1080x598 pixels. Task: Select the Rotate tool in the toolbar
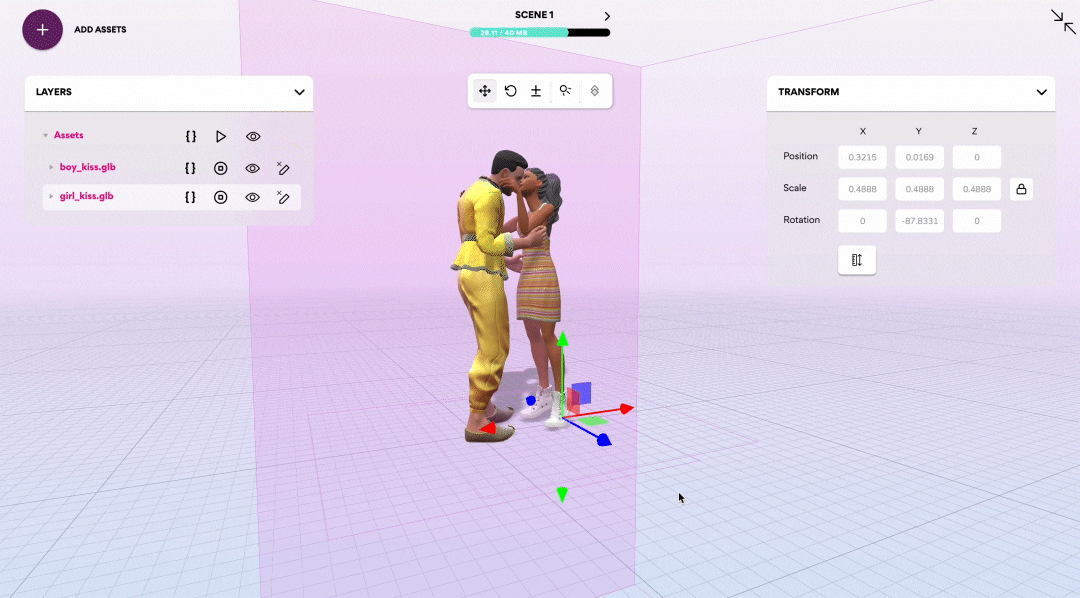[x=510, y=90]
